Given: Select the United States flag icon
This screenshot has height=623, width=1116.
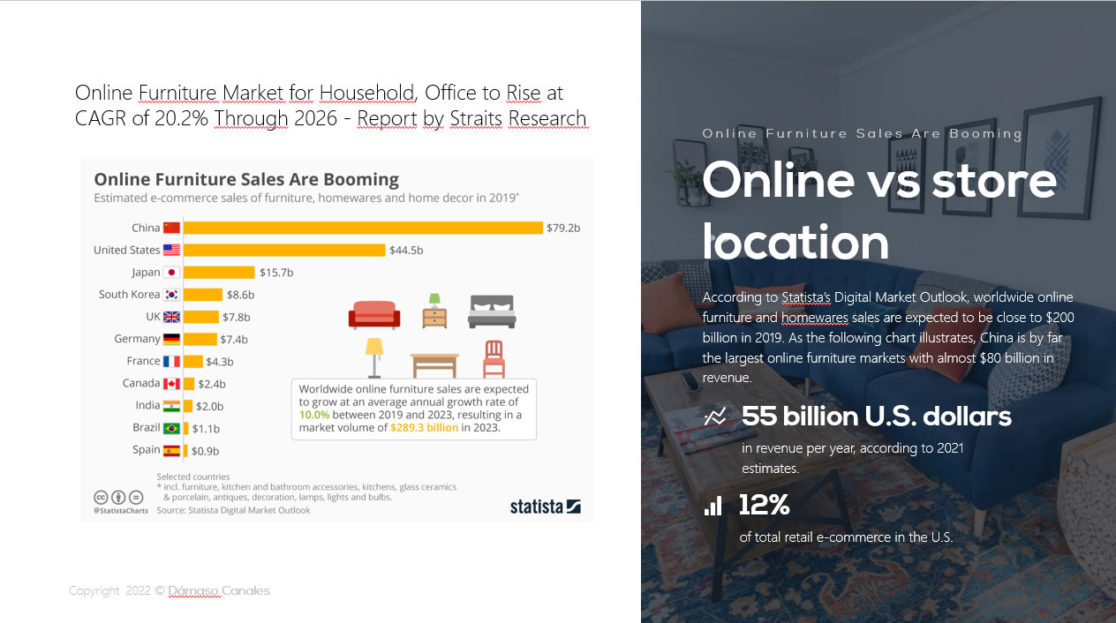Looking at the screenshot, I should coord(171,250).
